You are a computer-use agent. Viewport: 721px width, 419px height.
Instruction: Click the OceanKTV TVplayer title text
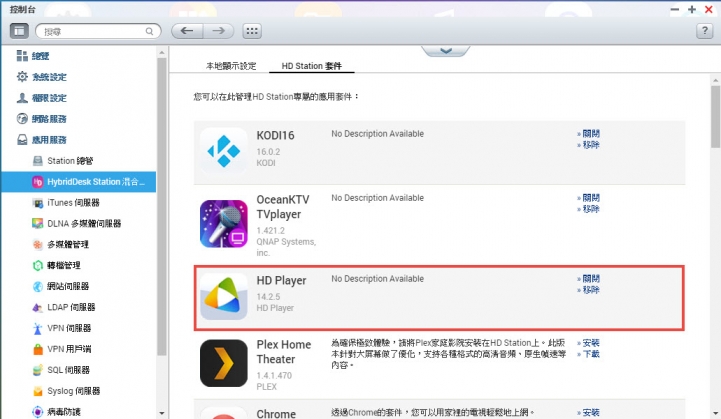click(x=283, y=207)
